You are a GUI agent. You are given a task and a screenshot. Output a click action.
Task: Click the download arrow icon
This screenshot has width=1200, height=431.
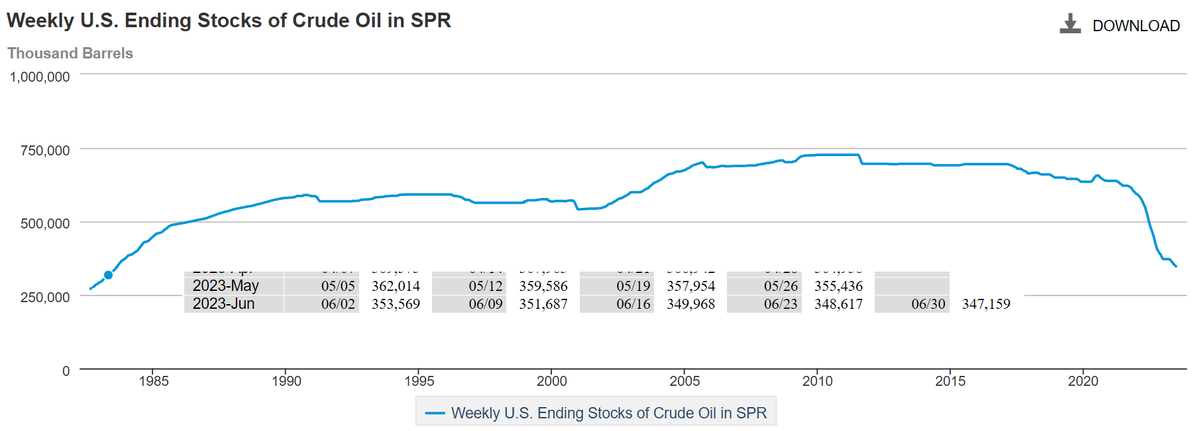point(1071,25)
